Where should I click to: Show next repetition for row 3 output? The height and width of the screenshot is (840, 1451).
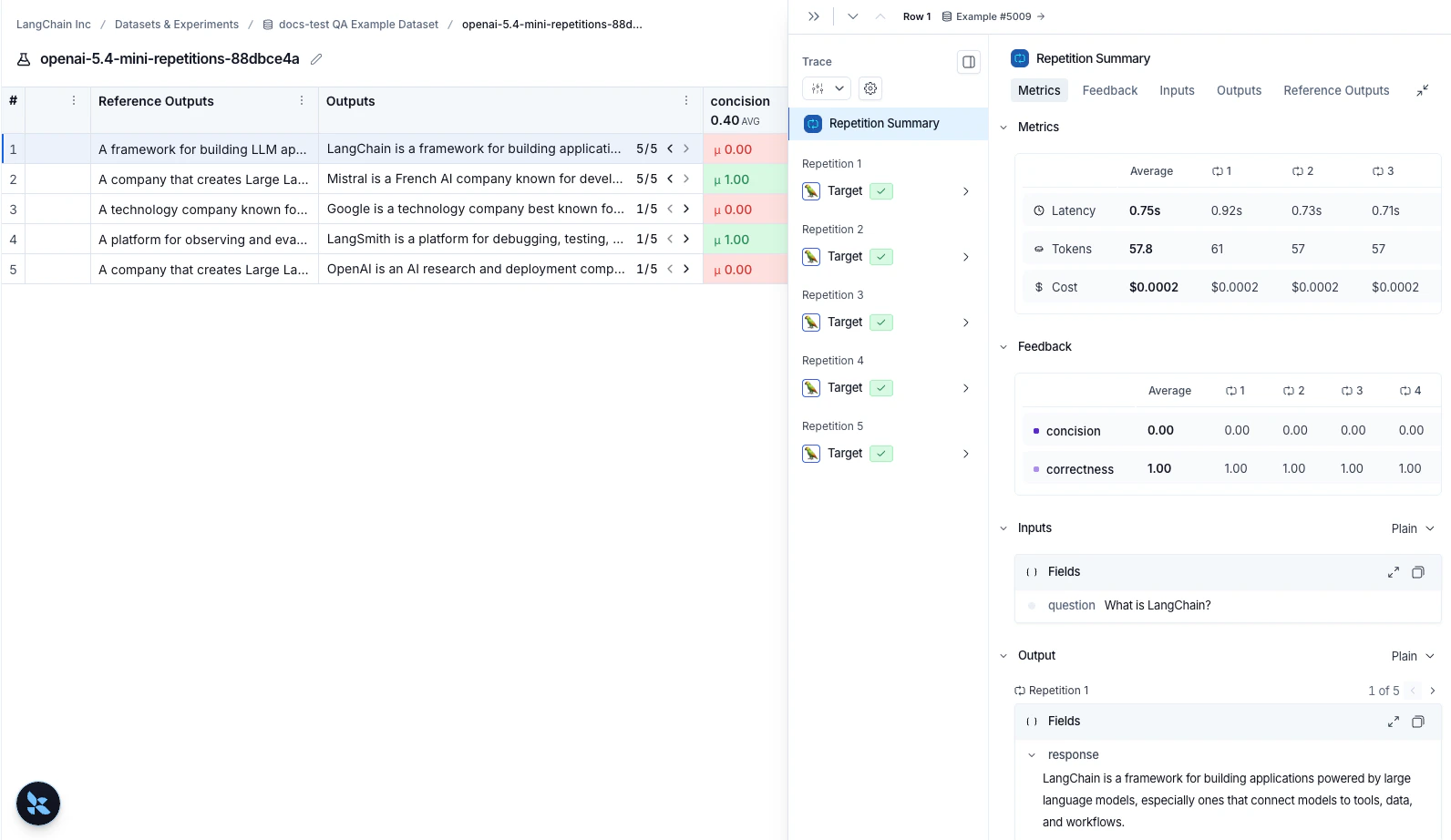tap(686, 209)
